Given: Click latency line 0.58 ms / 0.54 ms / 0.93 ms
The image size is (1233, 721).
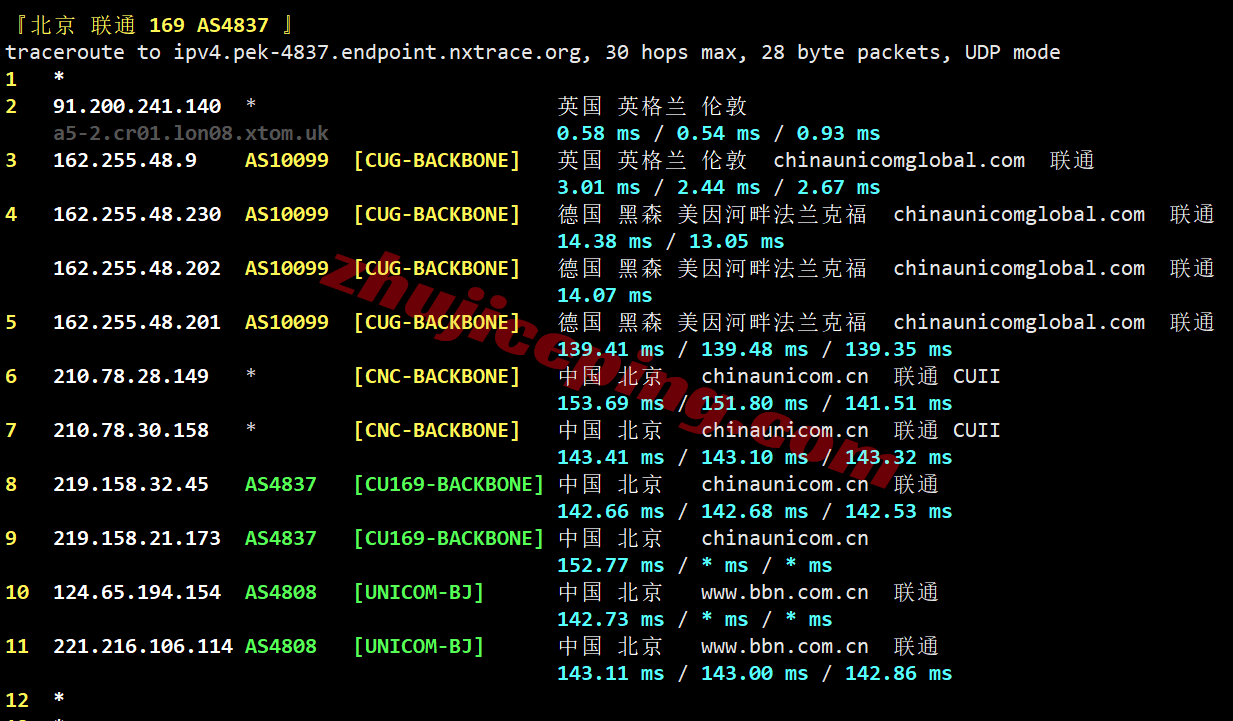Looking at the screenshot, I should (x=719, y=133).
